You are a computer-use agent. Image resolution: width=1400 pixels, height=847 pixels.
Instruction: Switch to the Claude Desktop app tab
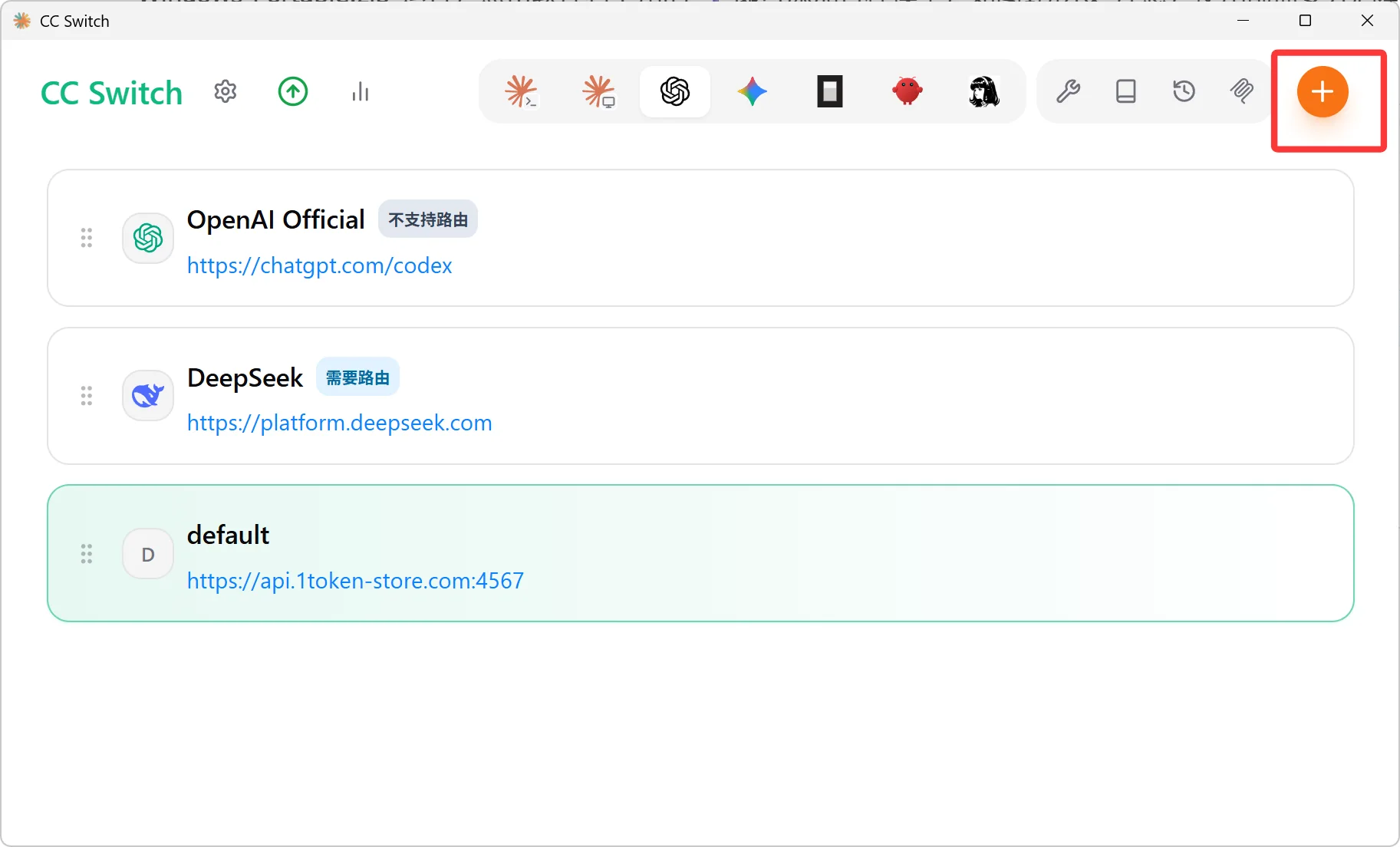tap(598, 92)
